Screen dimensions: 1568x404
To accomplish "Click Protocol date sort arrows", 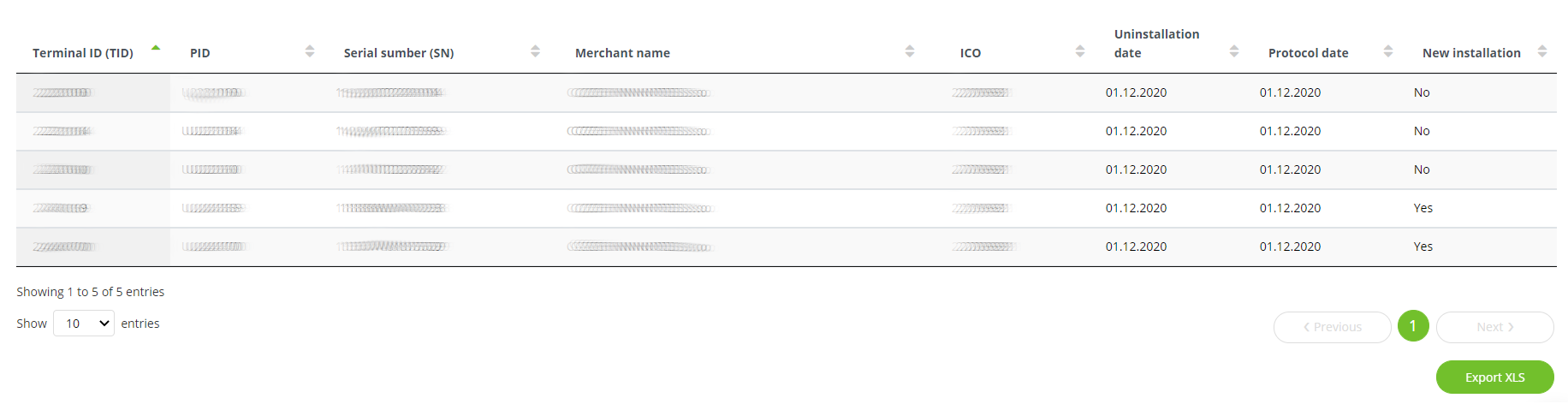I will [1388, 51].
